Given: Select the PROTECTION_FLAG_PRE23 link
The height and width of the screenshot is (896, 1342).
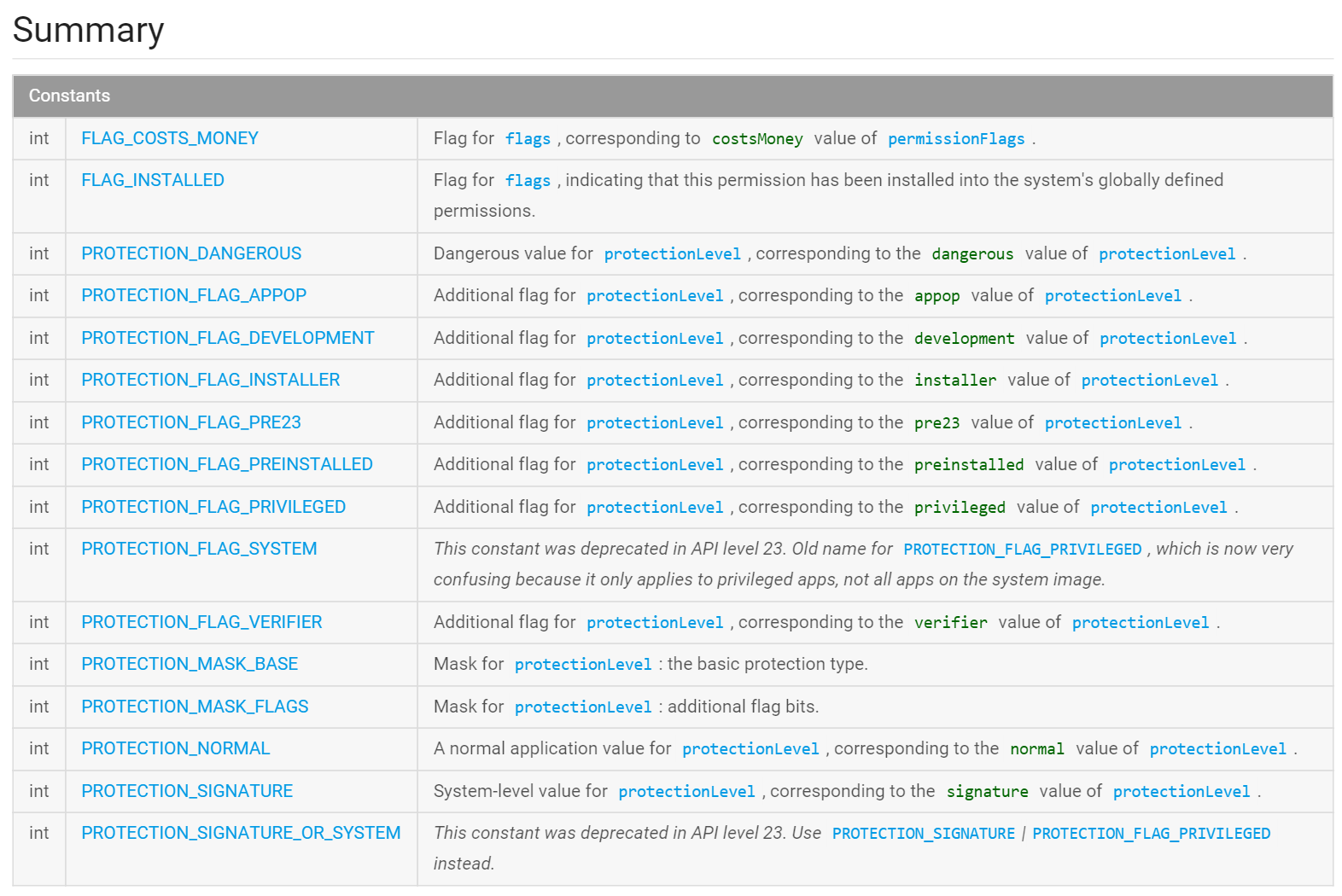Looking at the screenshot, I should point(191,422).
